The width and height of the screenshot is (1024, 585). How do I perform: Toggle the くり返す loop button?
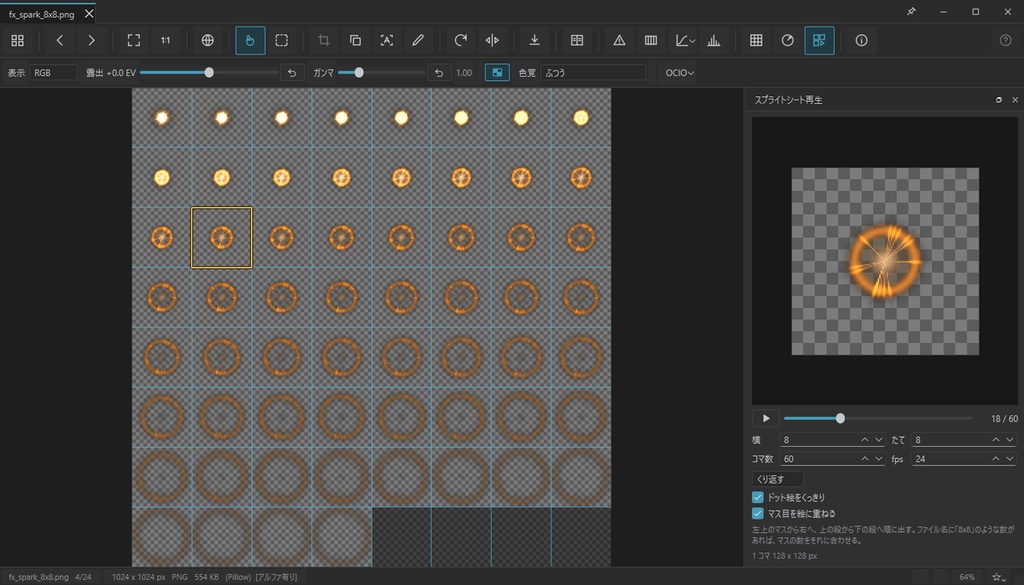point(777,479)
